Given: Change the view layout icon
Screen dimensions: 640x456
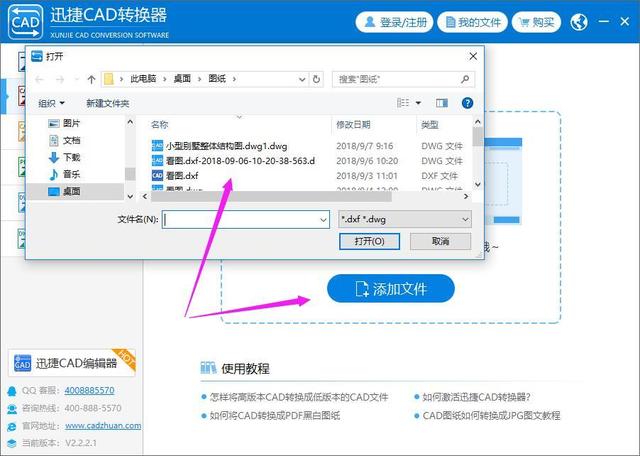Looking at the screenshot, I should (403, 103).
